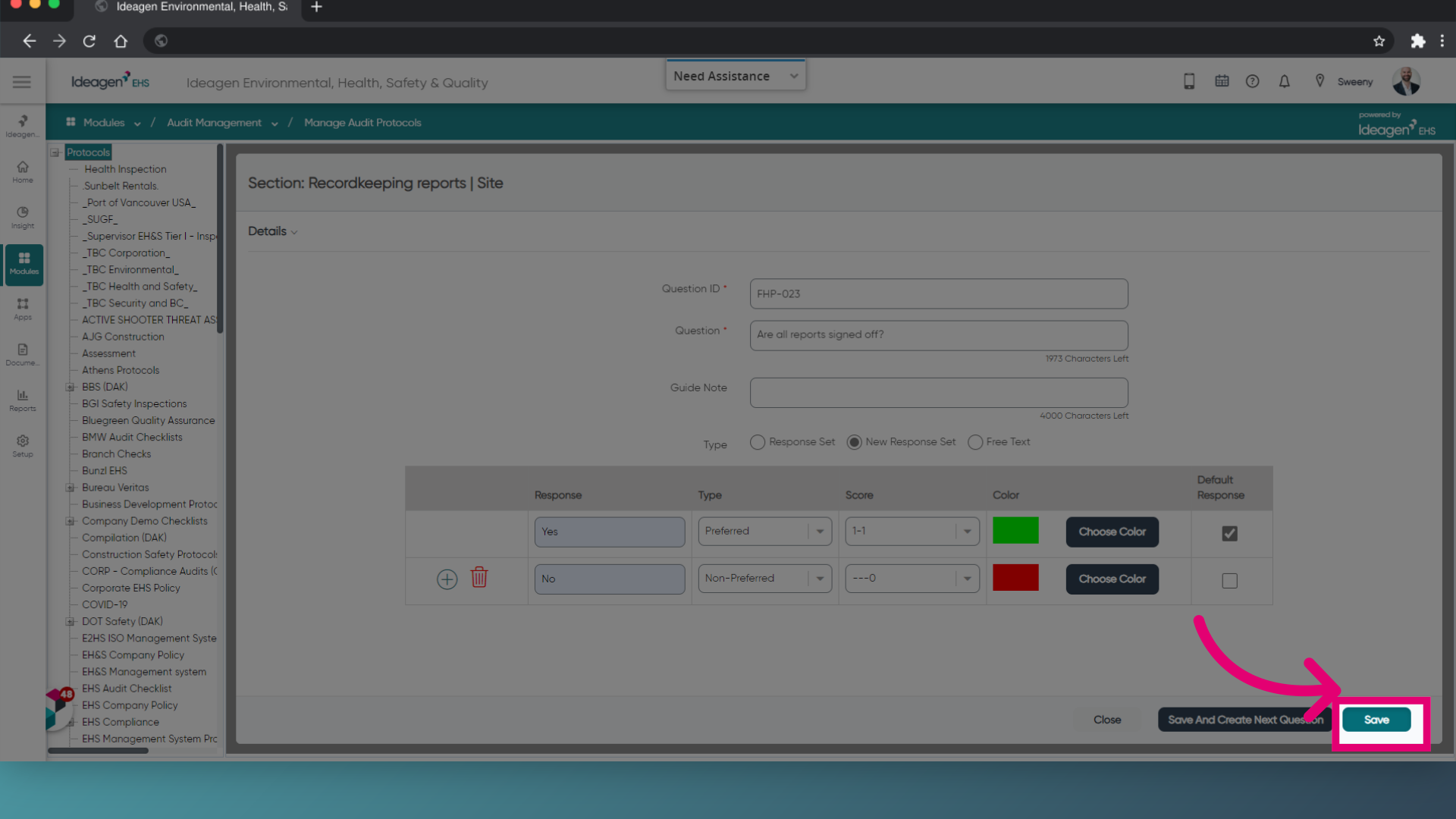Open the ---0 score dropdown
Screen dimensions: 1456x819
point(912,579)
